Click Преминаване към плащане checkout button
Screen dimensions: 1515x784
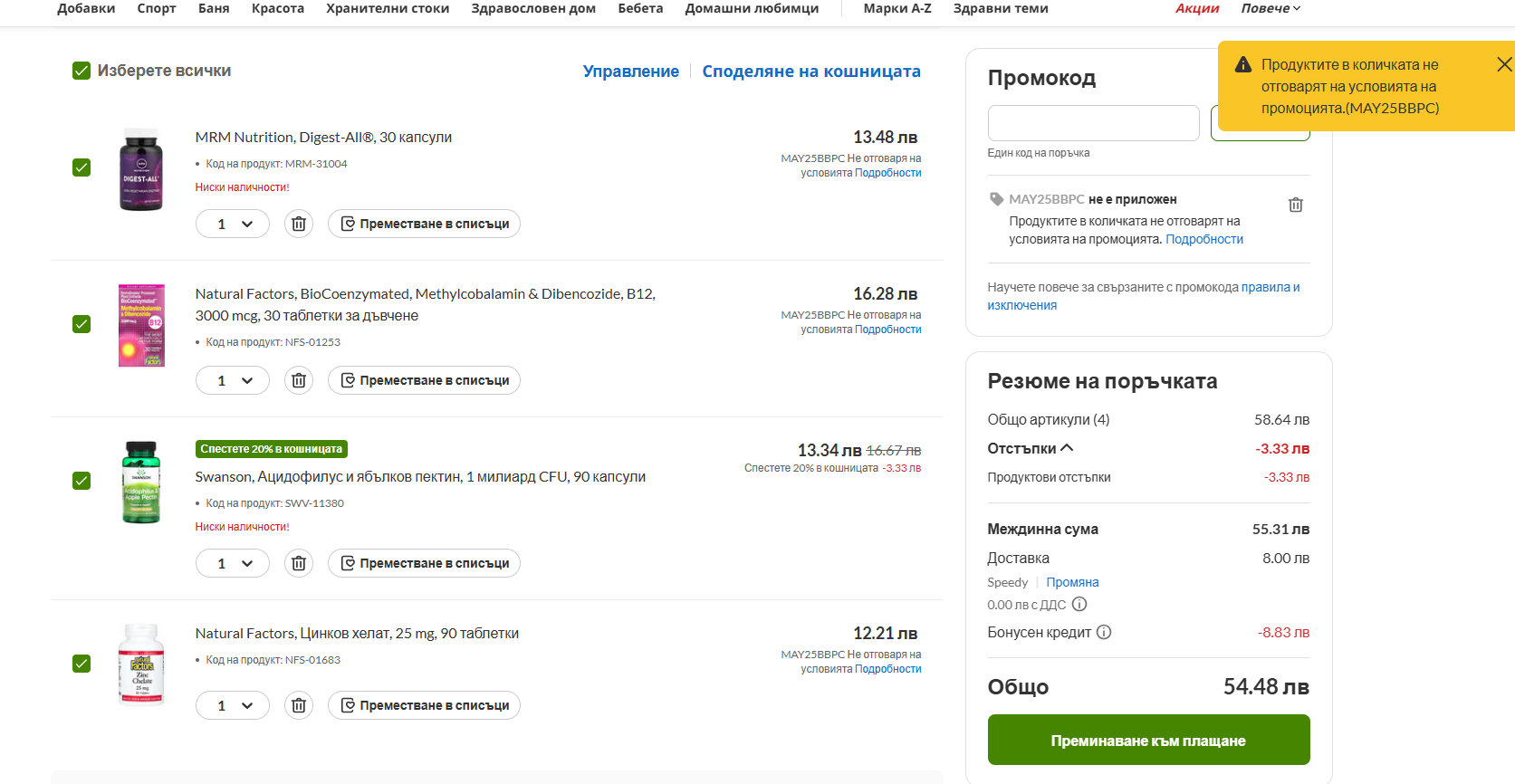[1148, 740]
